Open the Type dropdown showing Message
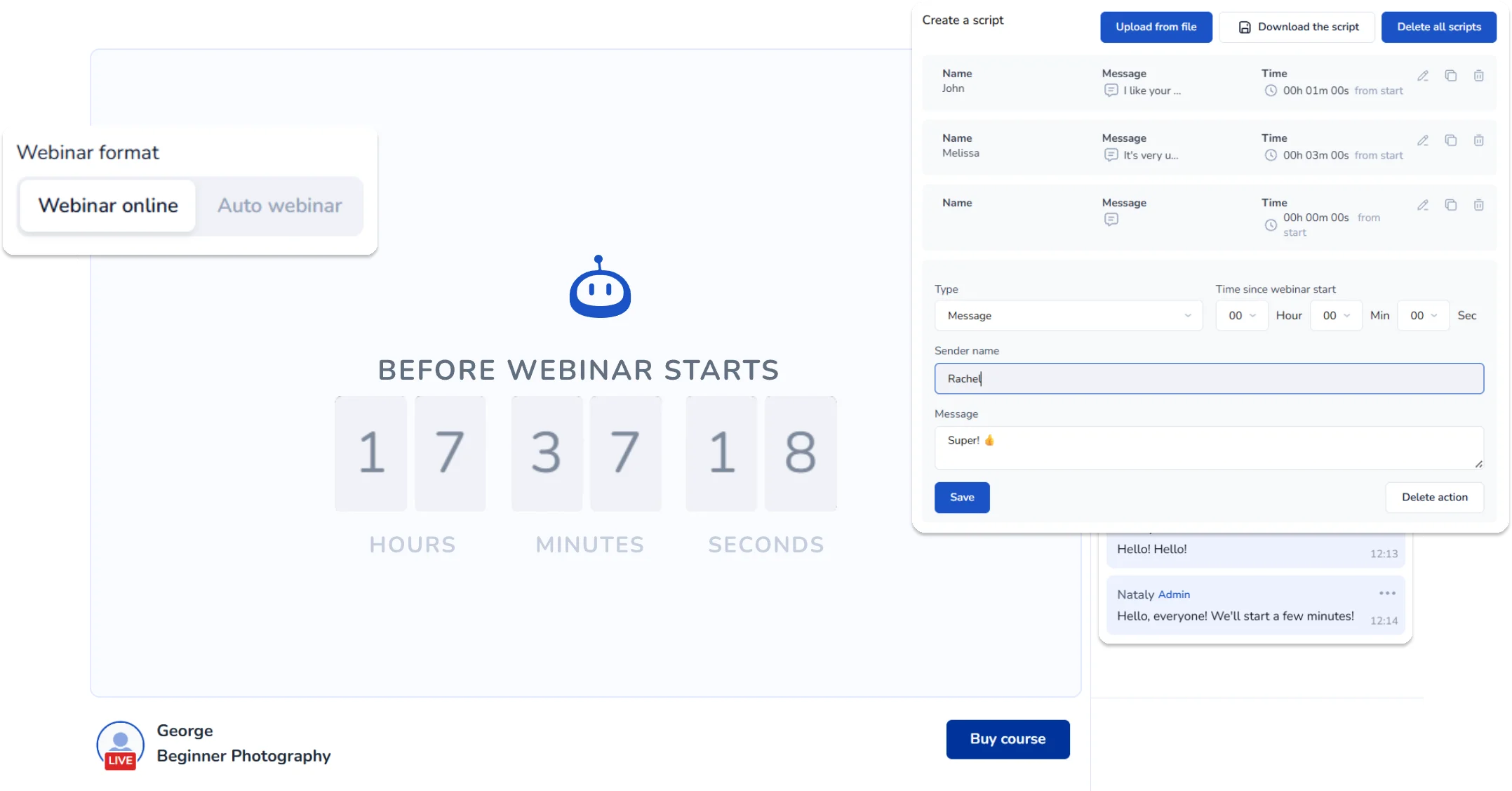This screenshot has height=791, width=1512. tap(1068, 316)
